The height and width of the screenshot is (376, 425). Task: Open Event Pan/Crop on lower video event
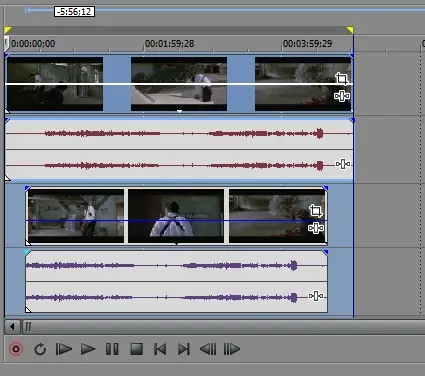(316, 211)
